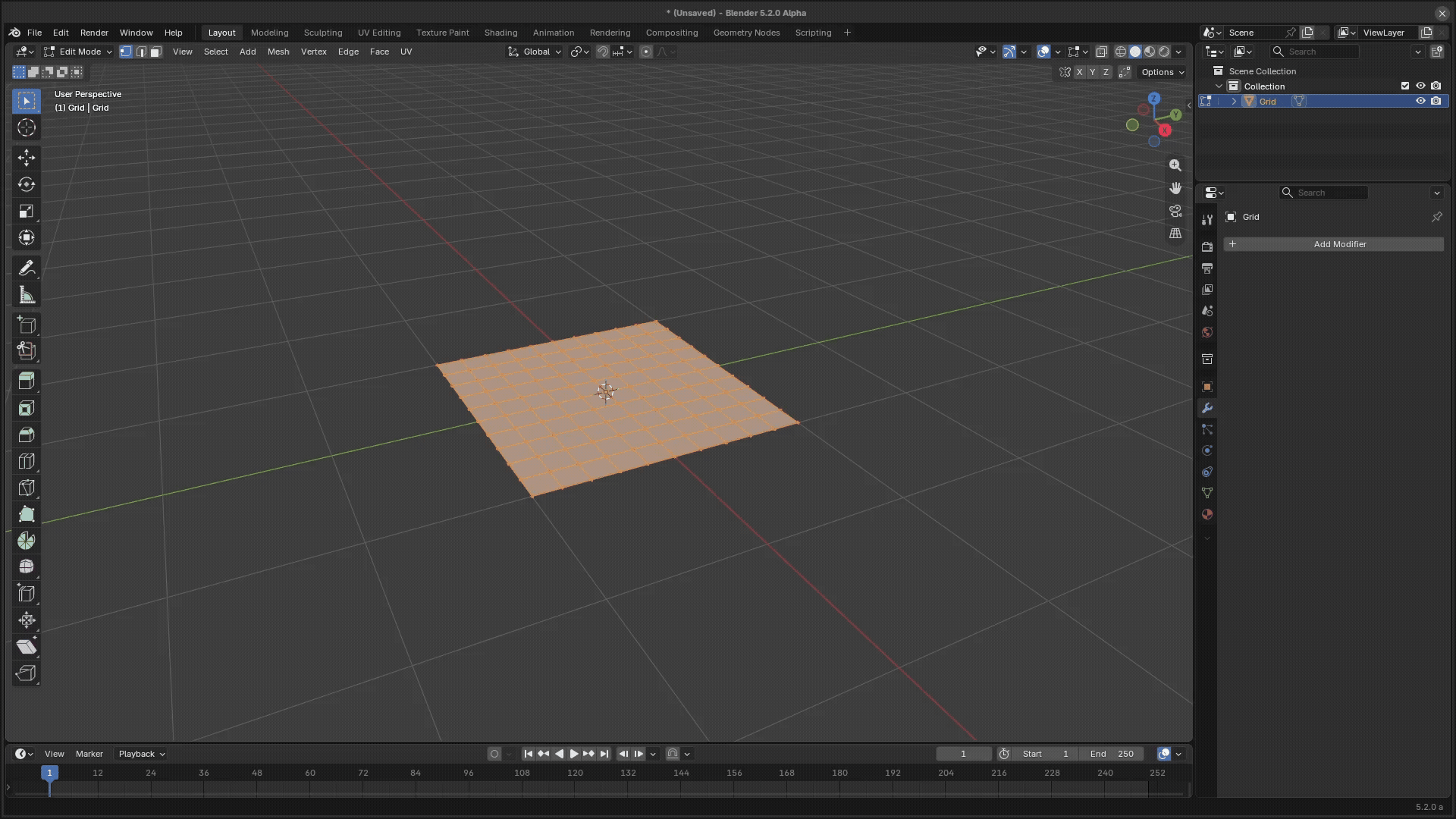Choose the Shrink/Fatten tool
This screenshot has width=1456, height=819.
point(27,620)
